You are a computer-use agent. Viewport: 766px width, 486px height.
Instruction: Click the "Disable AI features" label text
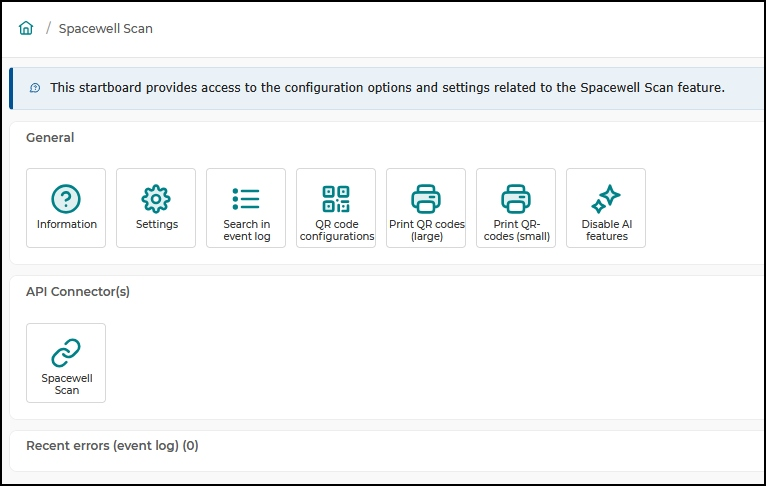[x=607, y=230]
